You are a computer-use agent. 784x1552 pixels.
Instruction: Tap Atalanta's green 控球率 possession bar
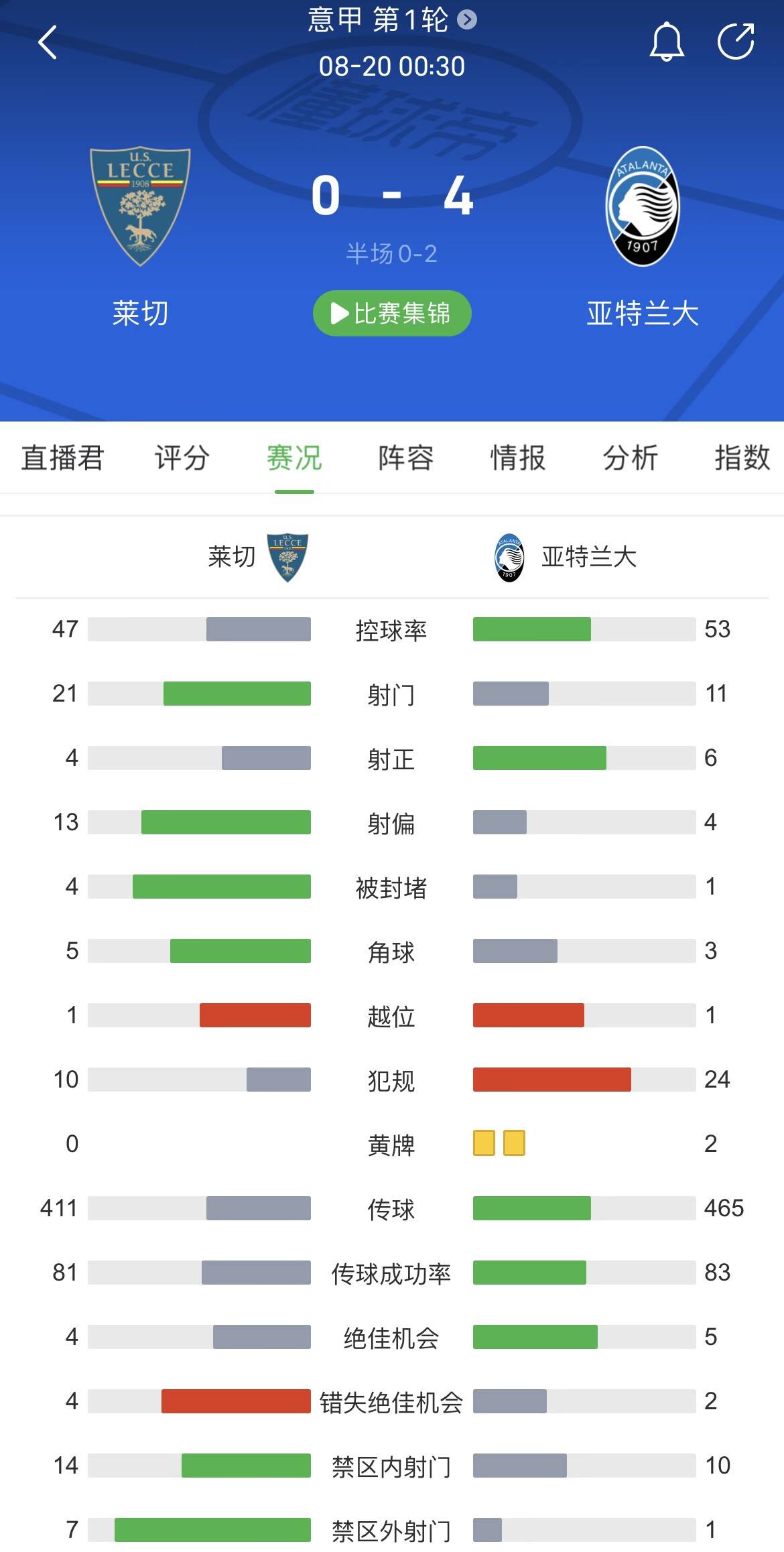531,629
